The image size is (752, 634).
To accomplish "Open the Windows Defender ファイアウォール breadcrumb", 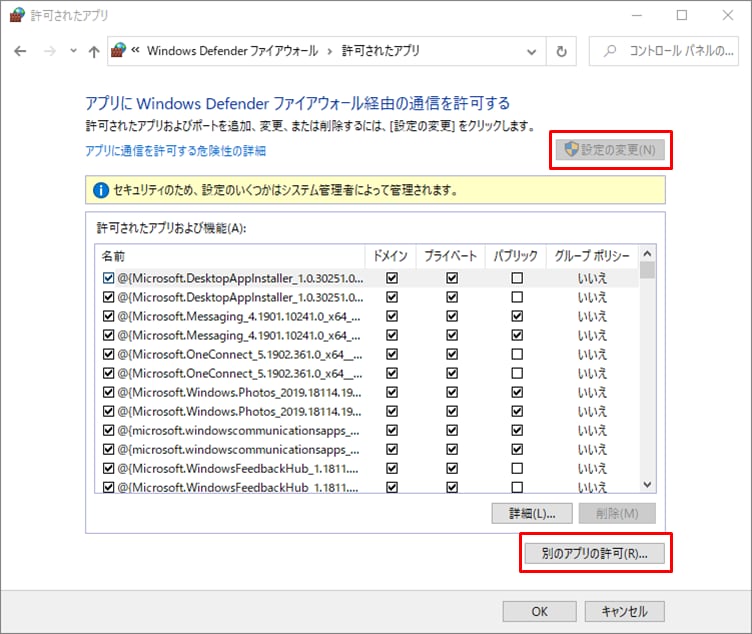I will click(x=233, y=51).
